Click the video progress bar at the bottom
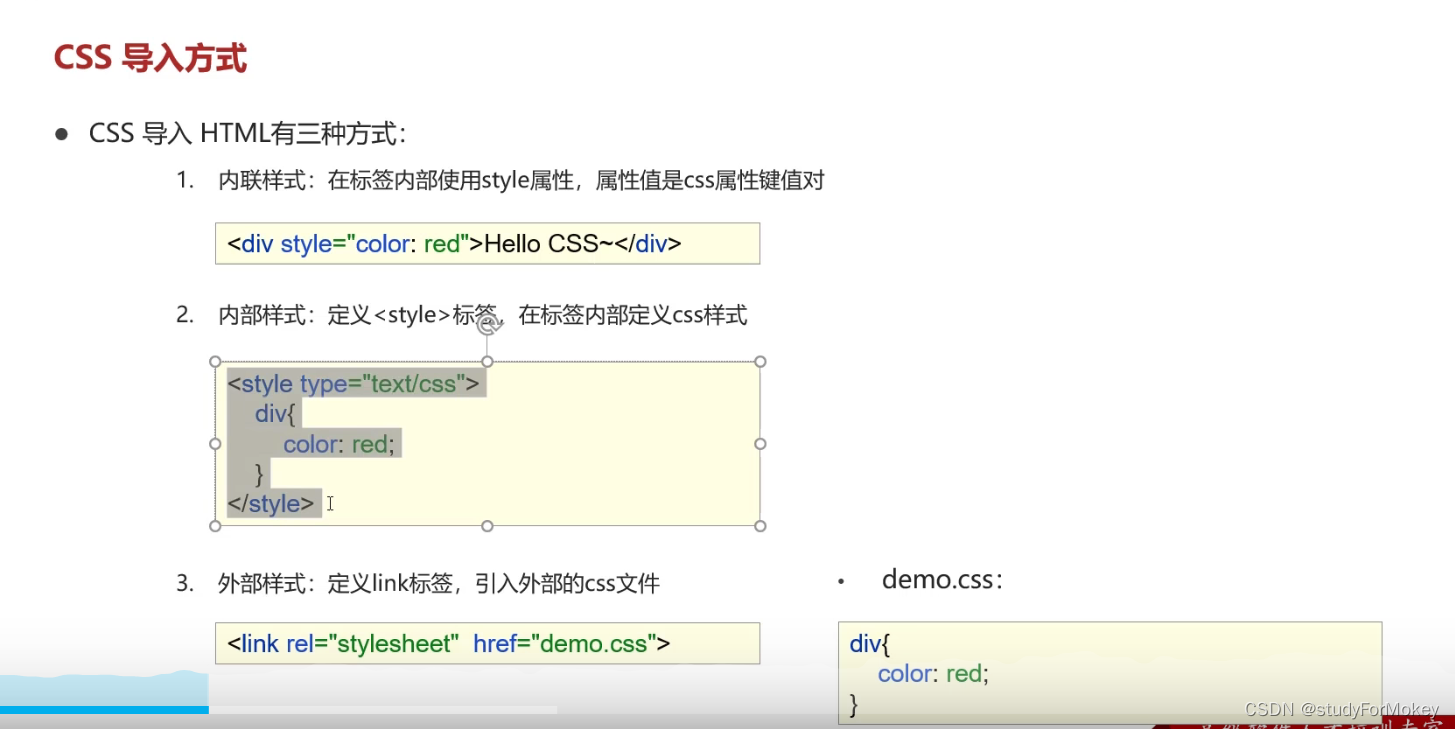 (278, 710)
